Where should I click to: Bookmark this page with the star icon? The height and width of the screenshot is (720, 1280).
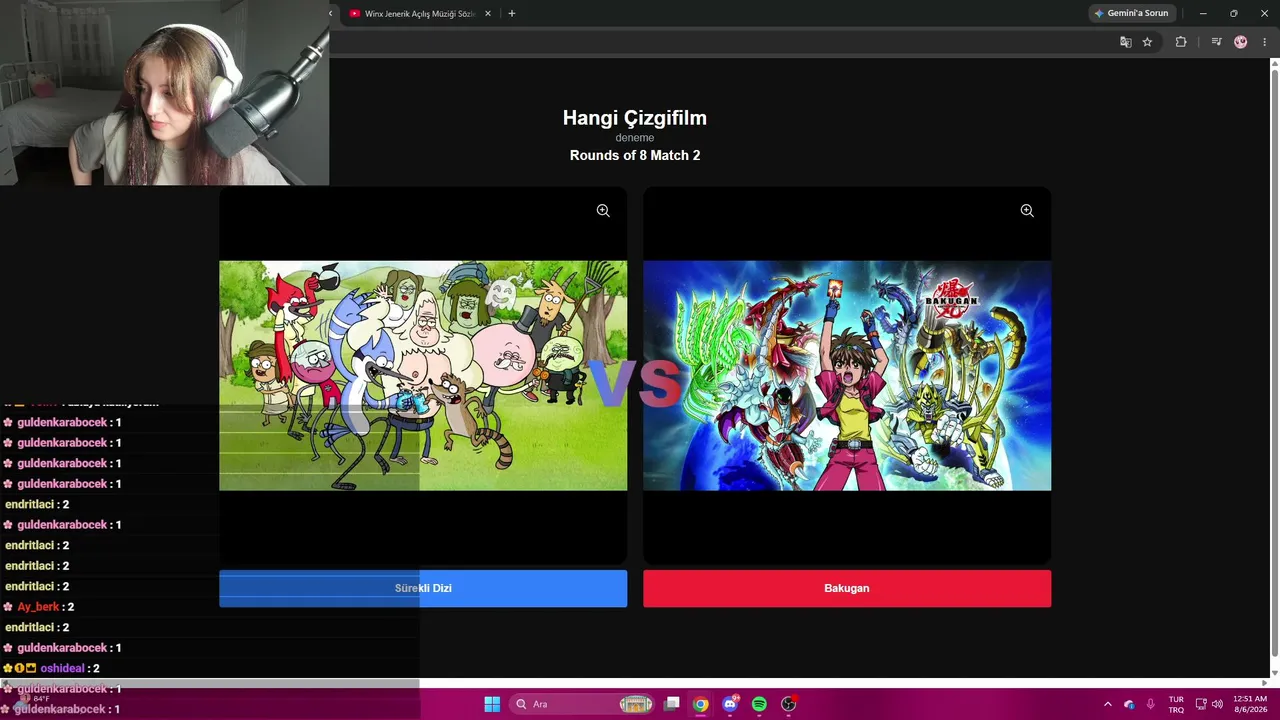point(1147,42)
